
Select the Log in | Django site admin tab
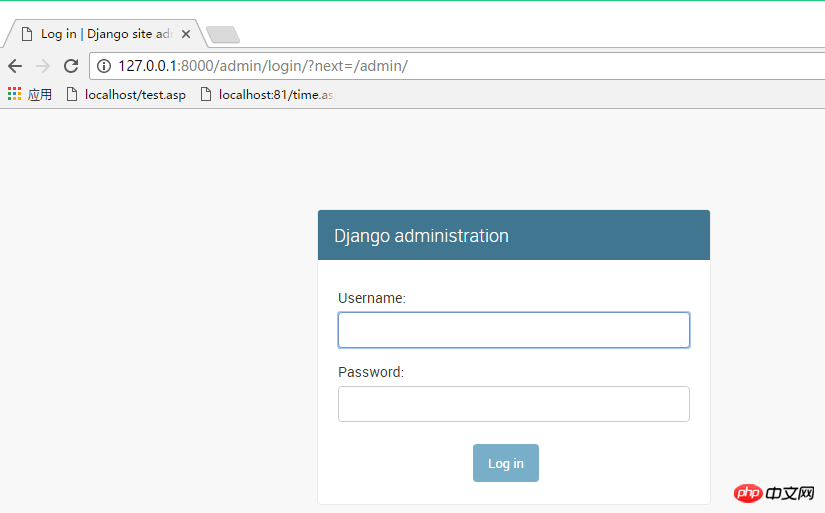pyautogui.click(x=105, y=34)
